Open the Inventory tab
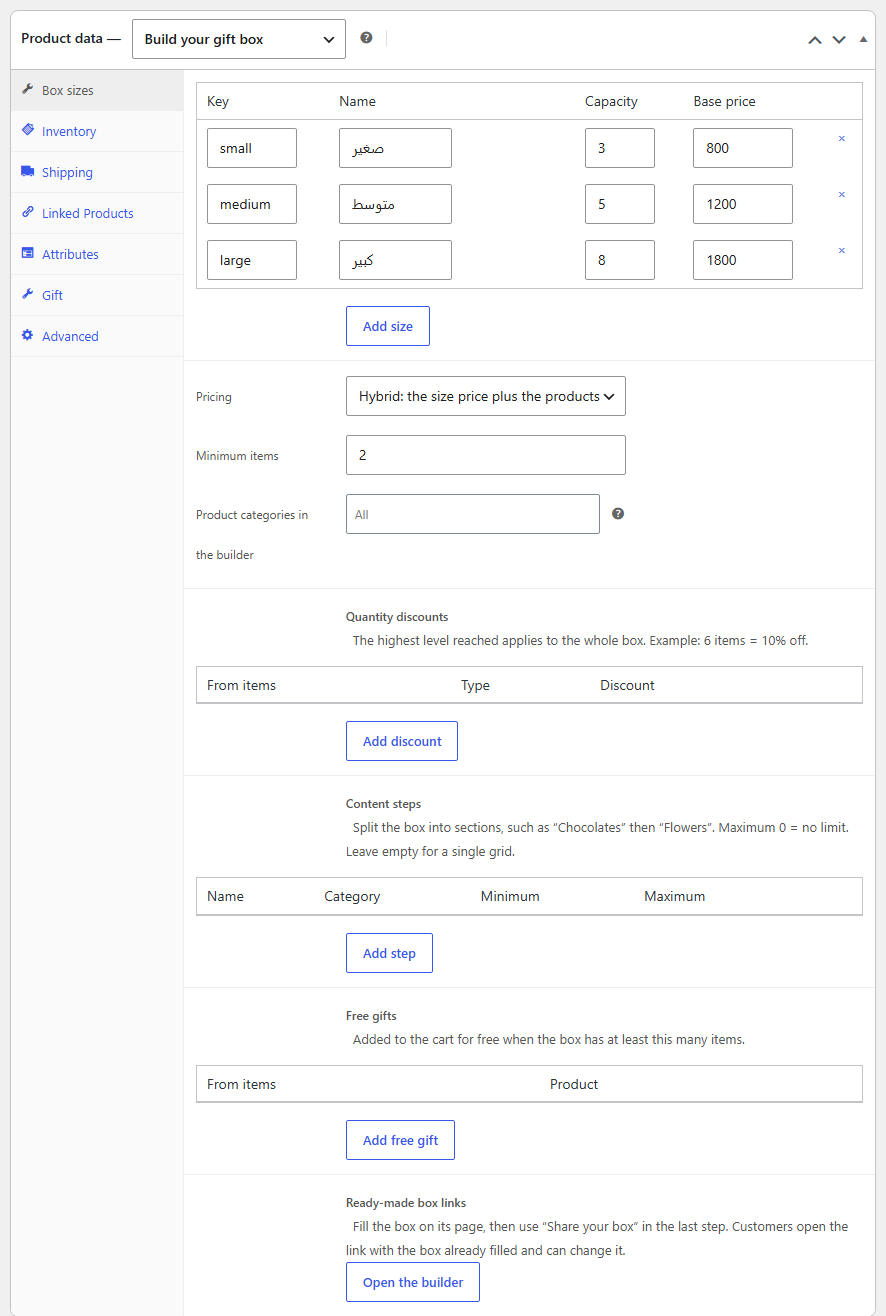 click(x=97, y=131)
